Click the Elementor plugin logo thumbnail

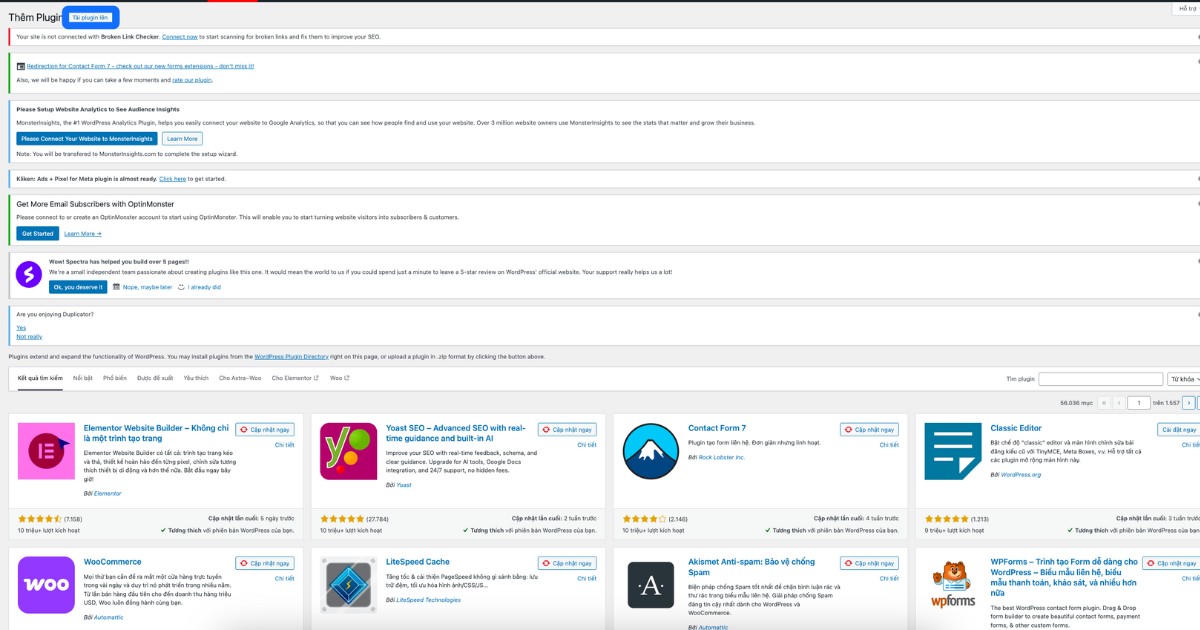47,451
